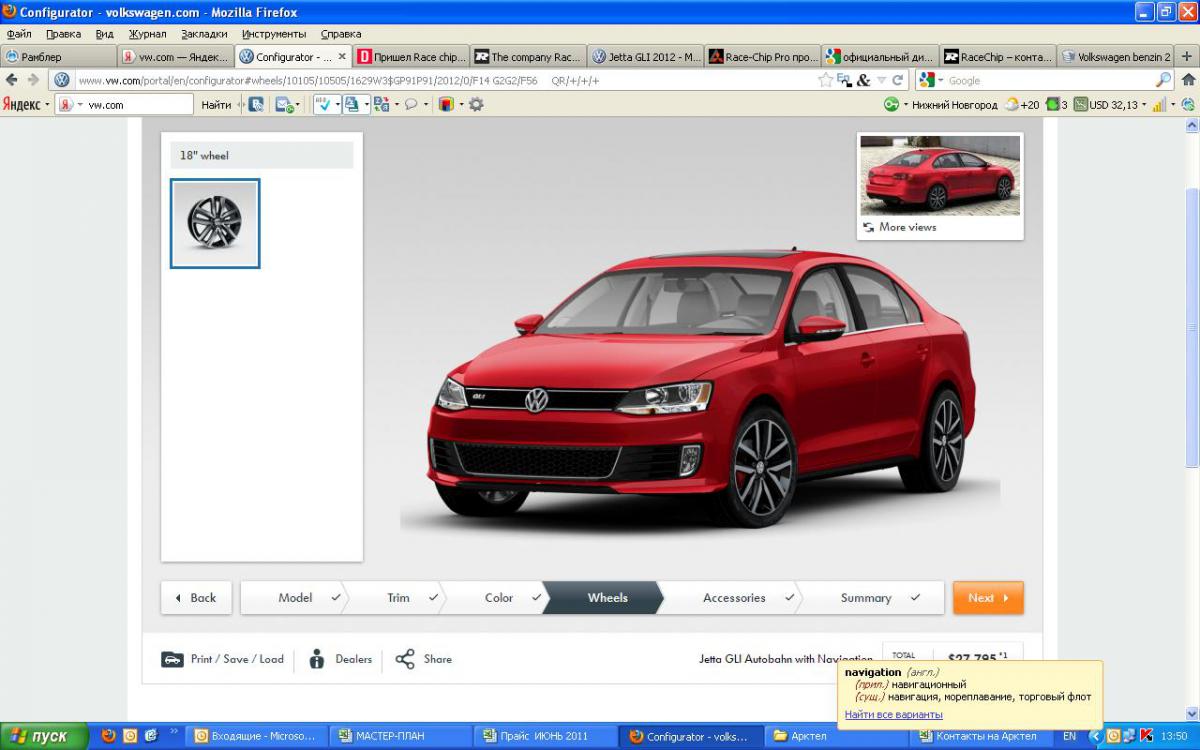Click the search magnifier in the Google box

1163,80
